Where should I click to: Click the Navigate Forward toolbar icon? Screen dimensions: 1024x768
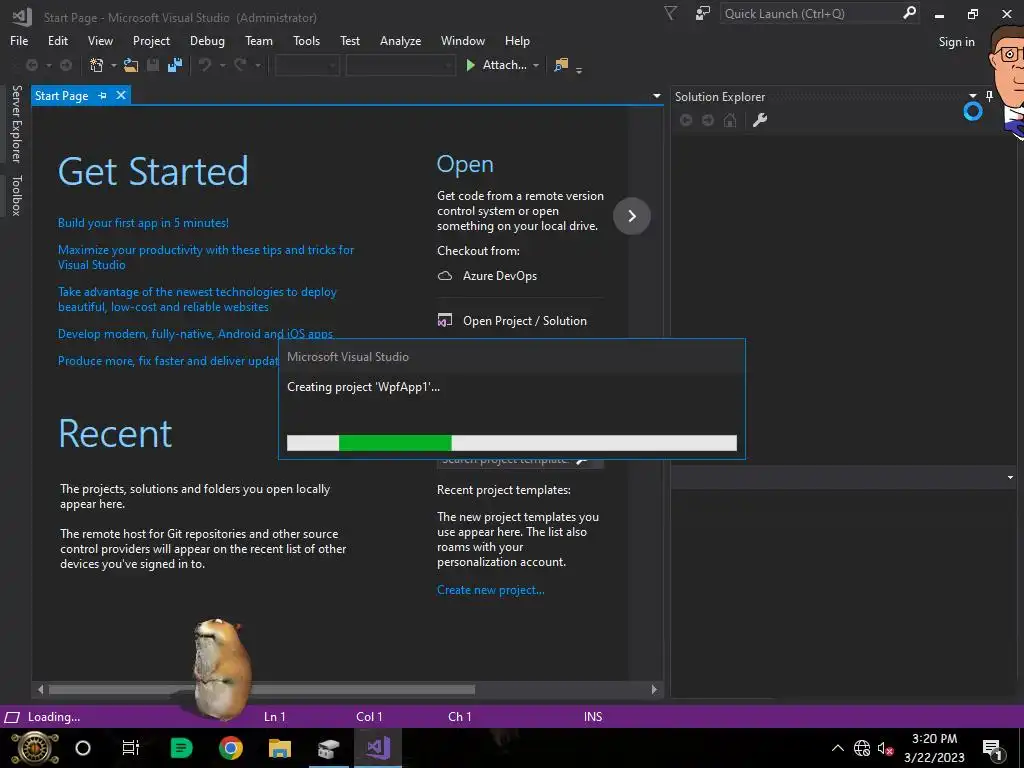[x=66, y=65]
